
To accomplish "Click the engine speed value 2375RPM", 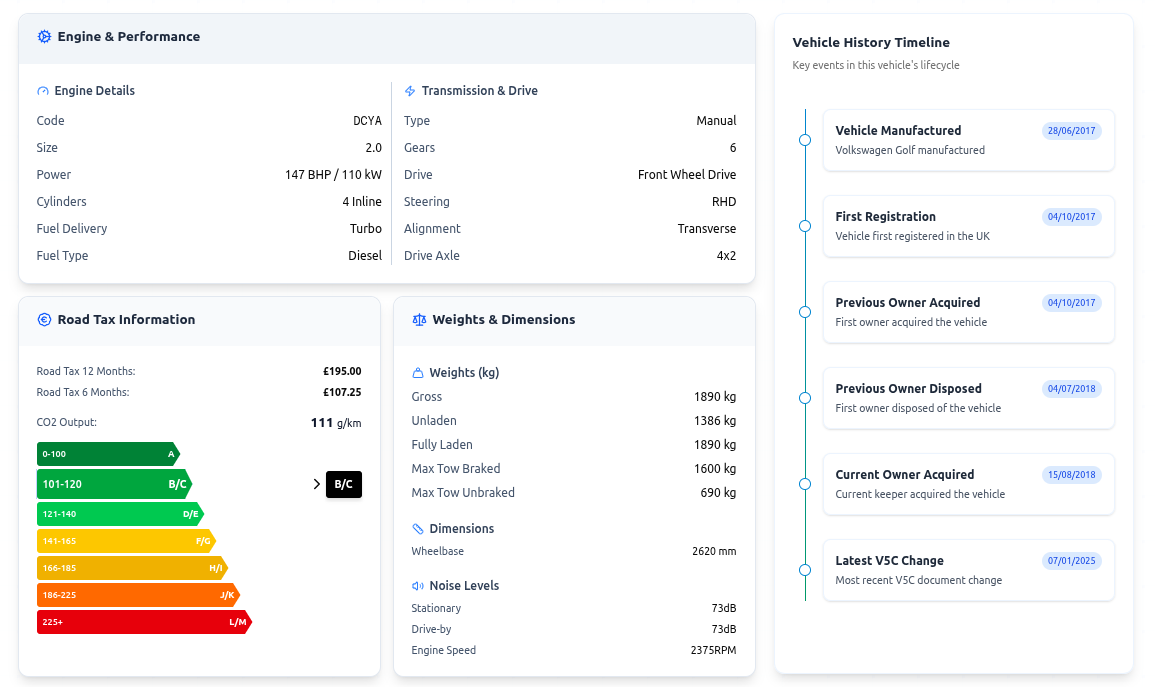I will [714, 651].
